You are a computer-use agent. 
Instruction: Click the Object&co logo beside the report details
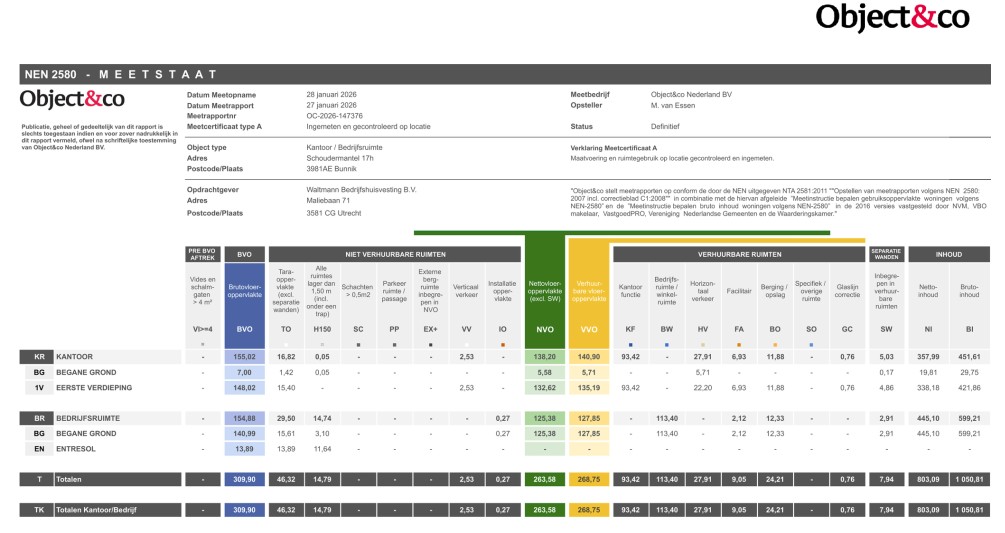pos(72,100)
